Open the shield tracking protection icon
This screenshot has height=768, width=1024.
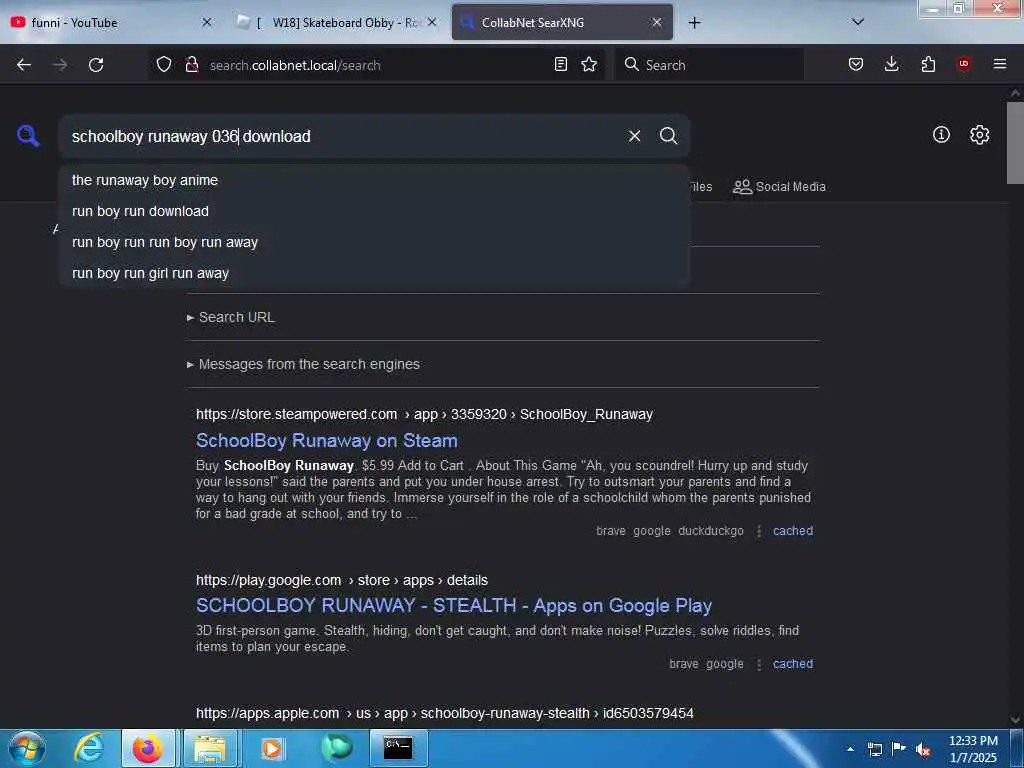[163, 64]
